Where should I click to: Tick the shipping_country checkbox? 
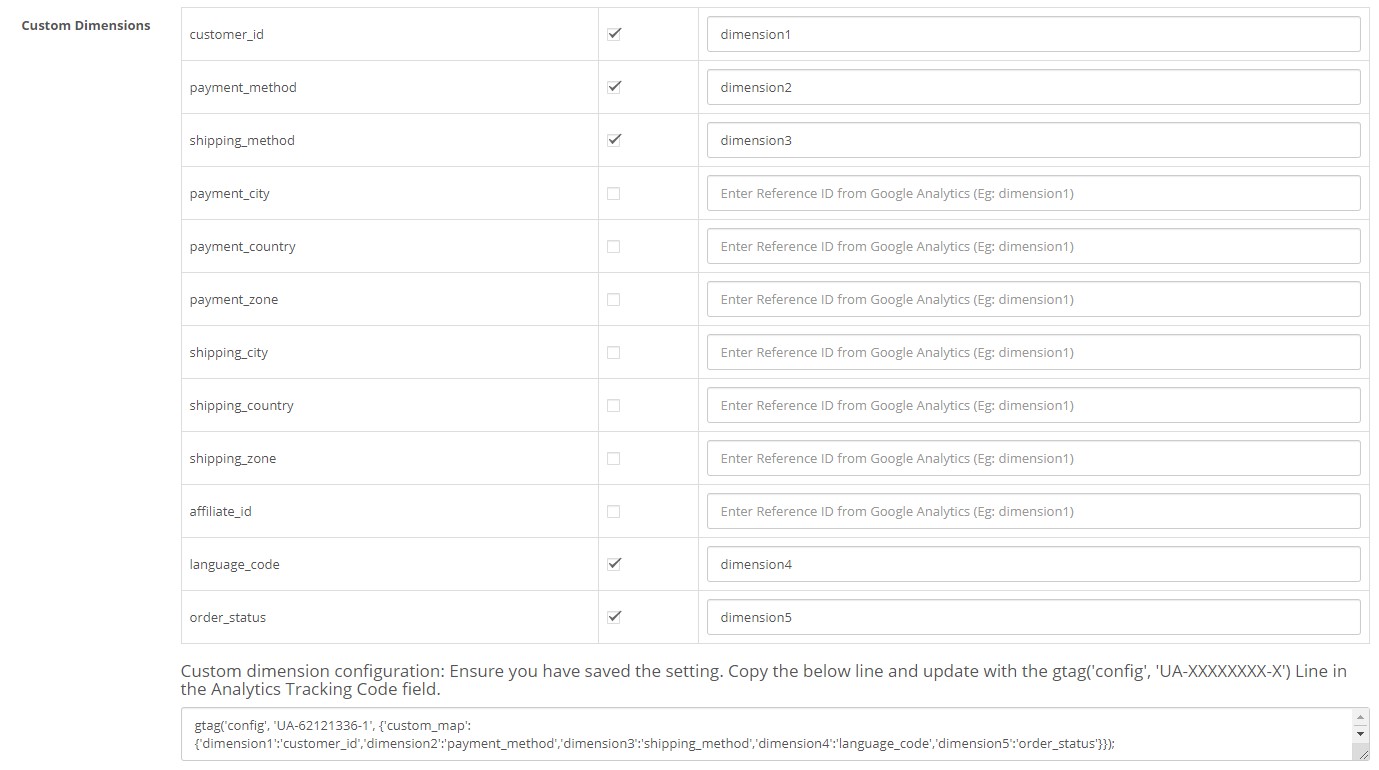coord(614,405)
